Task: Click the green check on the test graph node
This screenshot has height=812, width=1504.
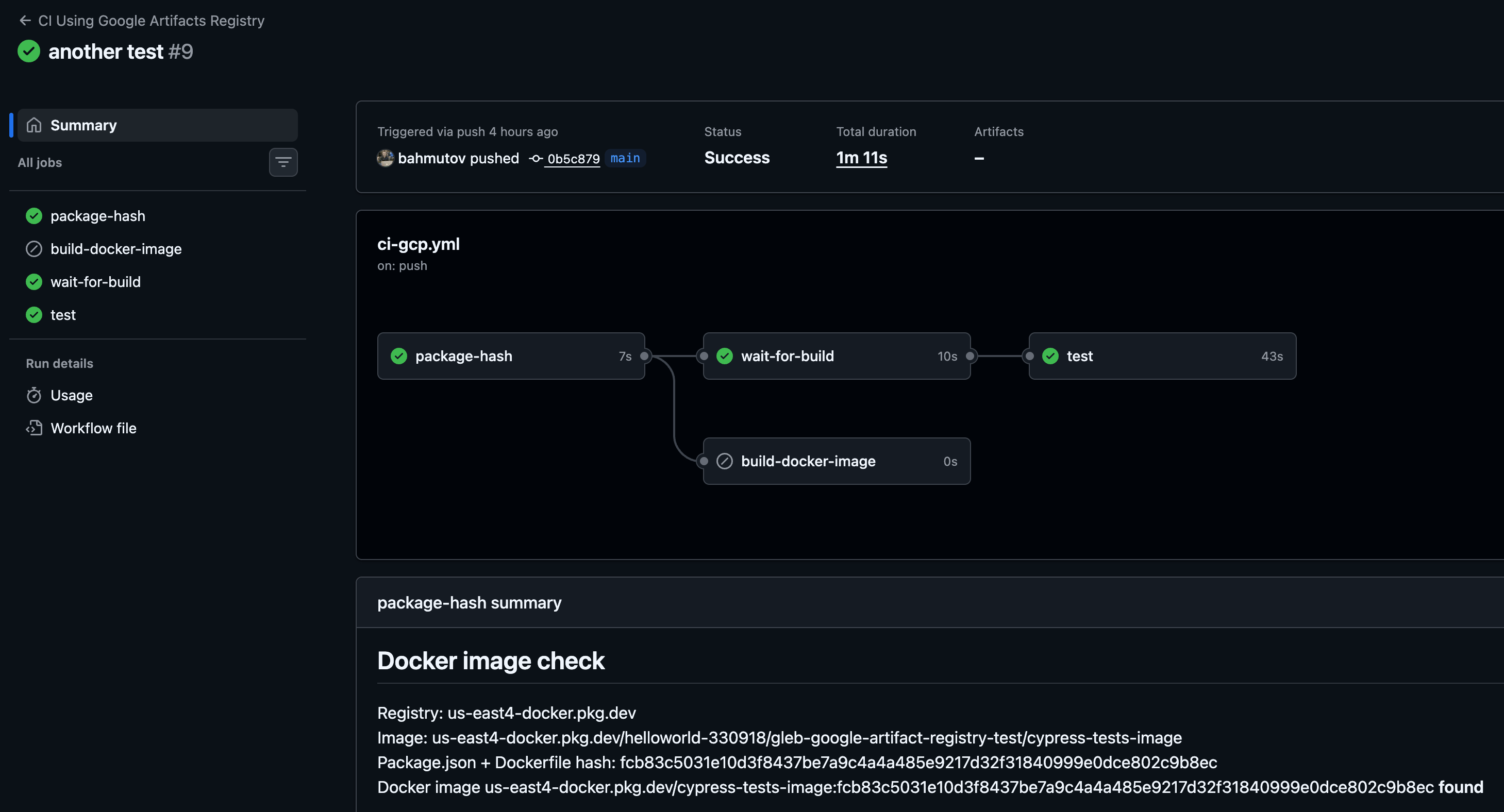Action: [1050, 356]
